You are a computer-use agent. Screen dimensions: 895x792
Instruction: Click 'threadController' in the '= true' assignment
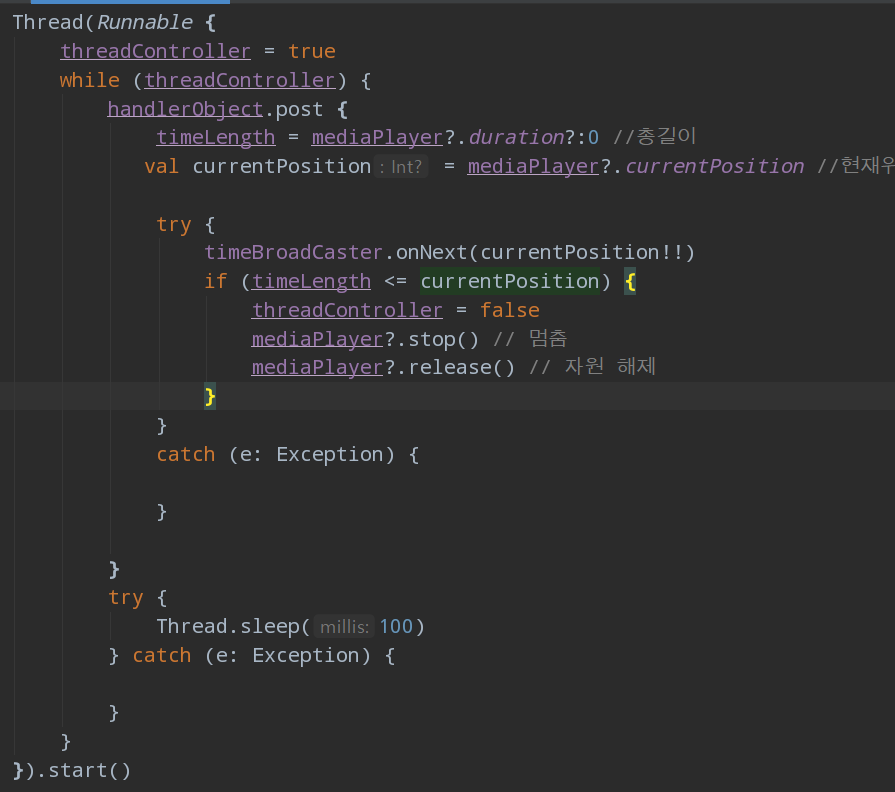click(155, 51)
